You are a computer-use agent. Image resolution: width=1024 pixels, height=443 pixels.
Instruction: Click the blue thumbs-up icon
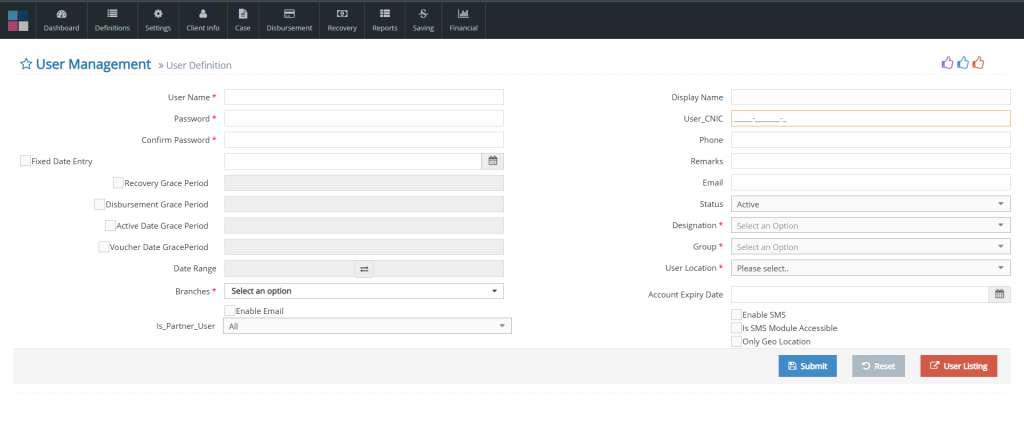[x=963, y=63]
